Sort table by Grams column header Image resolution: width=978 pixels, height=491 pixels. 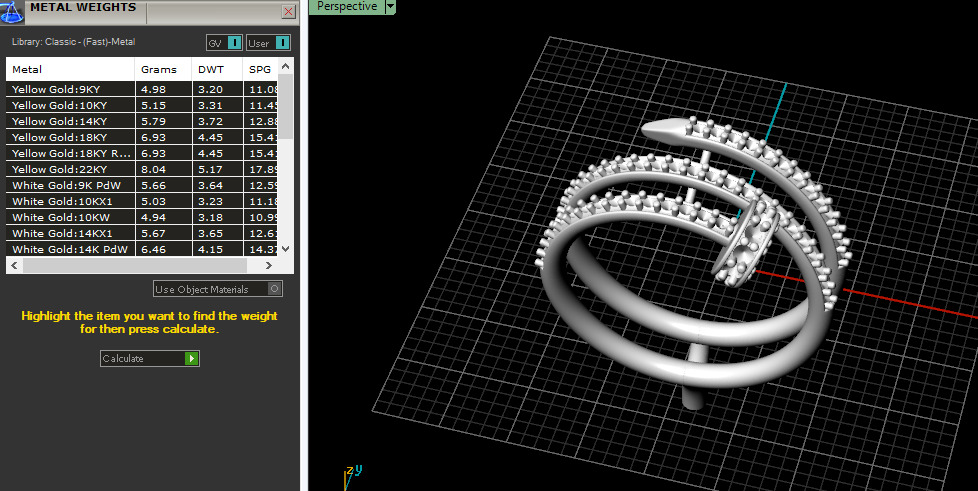coord(163,69)
